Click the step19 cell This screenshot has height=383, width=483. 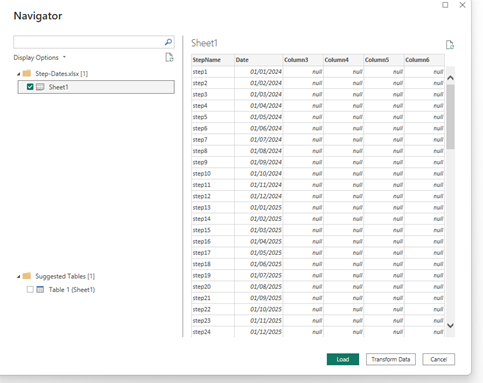213,275
